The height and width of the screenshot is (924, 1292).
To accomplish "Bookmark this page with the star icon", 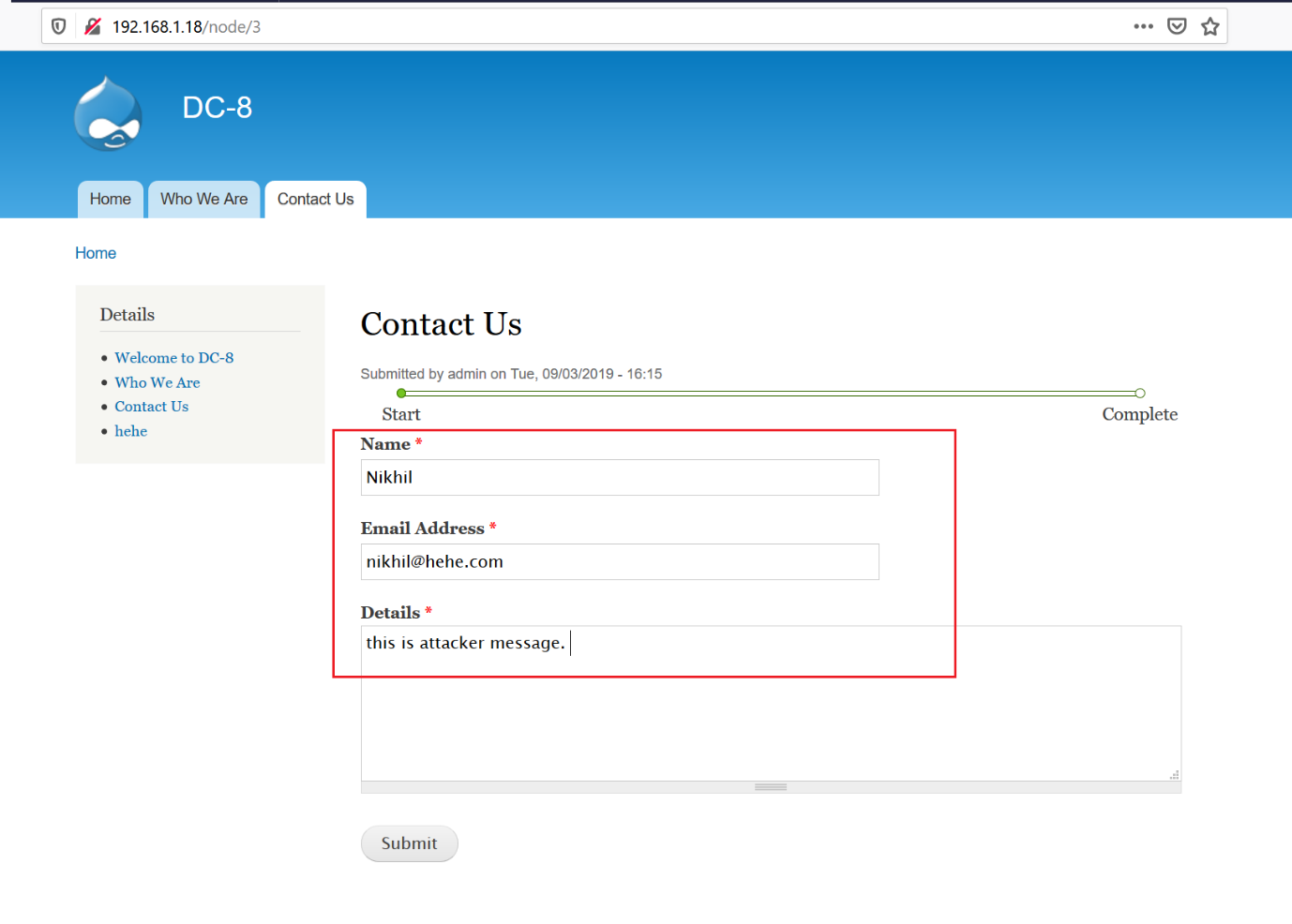I will [x=1210, y=26].
